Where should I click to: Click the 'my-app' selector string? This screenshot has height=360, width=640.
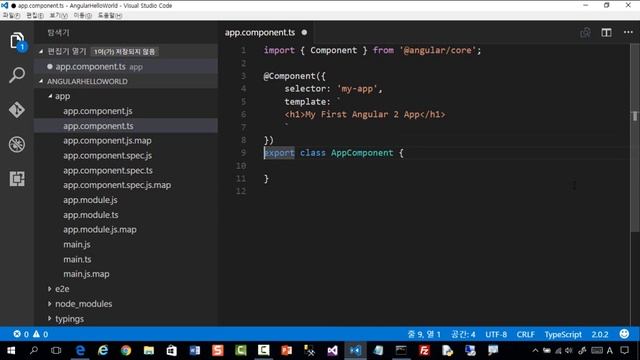coord(357,89)
